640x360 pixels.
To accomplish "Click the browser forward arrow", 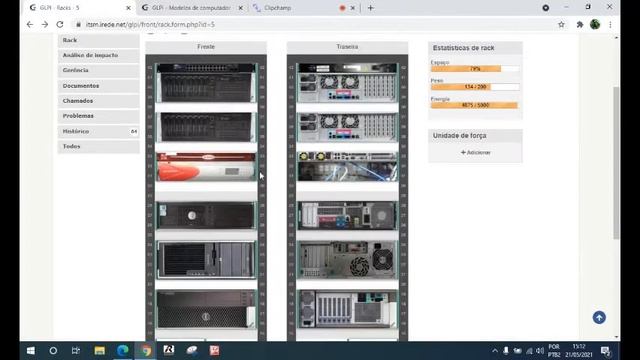I will 44,24.
